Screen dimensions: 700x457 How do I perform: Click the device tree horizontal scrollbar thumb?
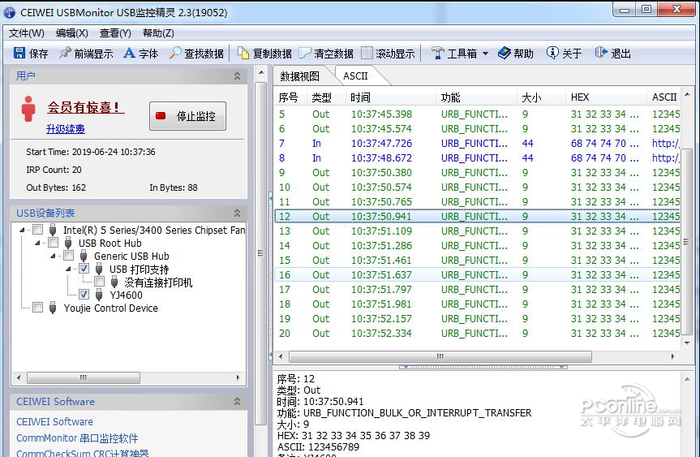click(83, 378)
